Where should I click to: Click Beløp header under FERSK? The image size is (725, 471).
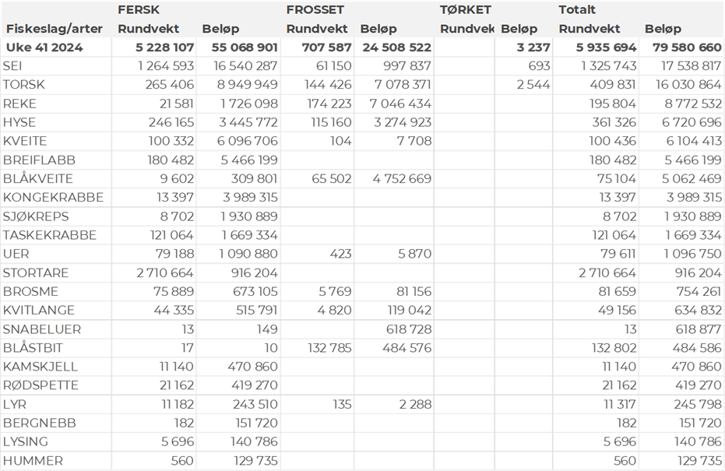tap(221, 29)
